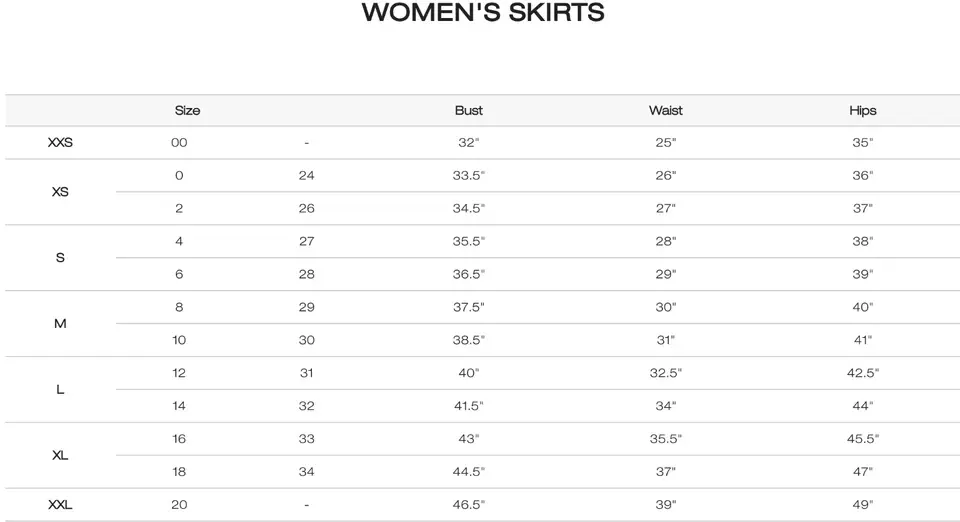Select the Bust column header
The image size is (960, 522).
point(468,111)
